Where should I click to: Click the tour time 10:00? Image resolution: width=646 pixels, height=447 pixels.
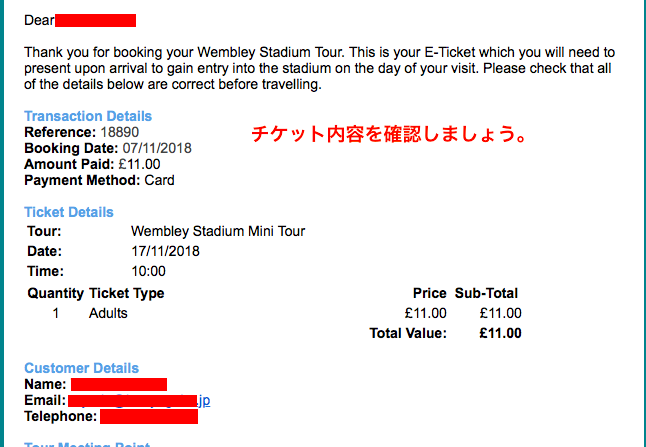pyautogui.click(x=148, y=271)
